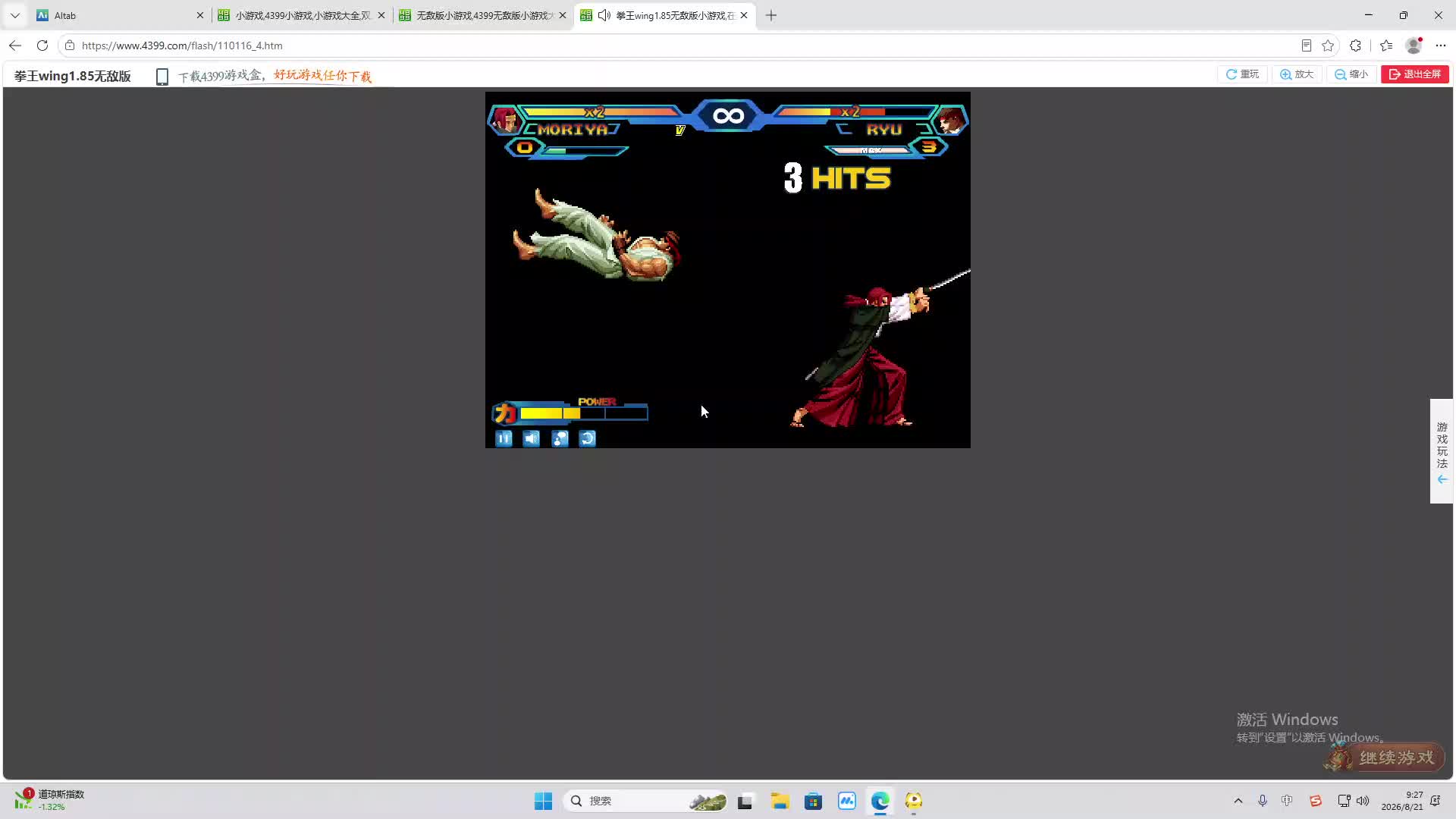Switch to the 小游戏,4399小游戏 tab

point(303,15)
